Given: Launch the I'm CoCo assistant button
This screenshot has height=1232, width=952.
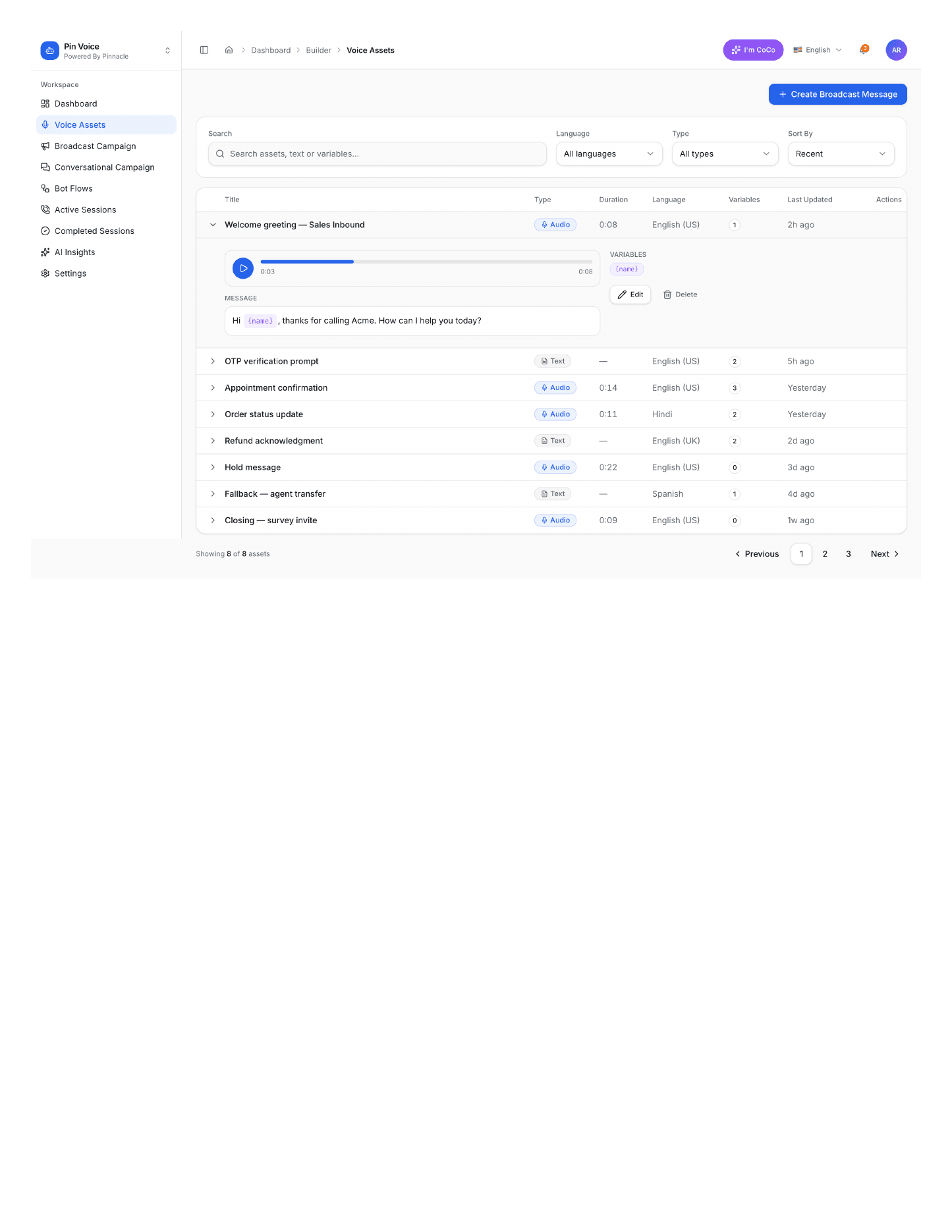Looking at the screenshot, I should (x=753, y=50).
